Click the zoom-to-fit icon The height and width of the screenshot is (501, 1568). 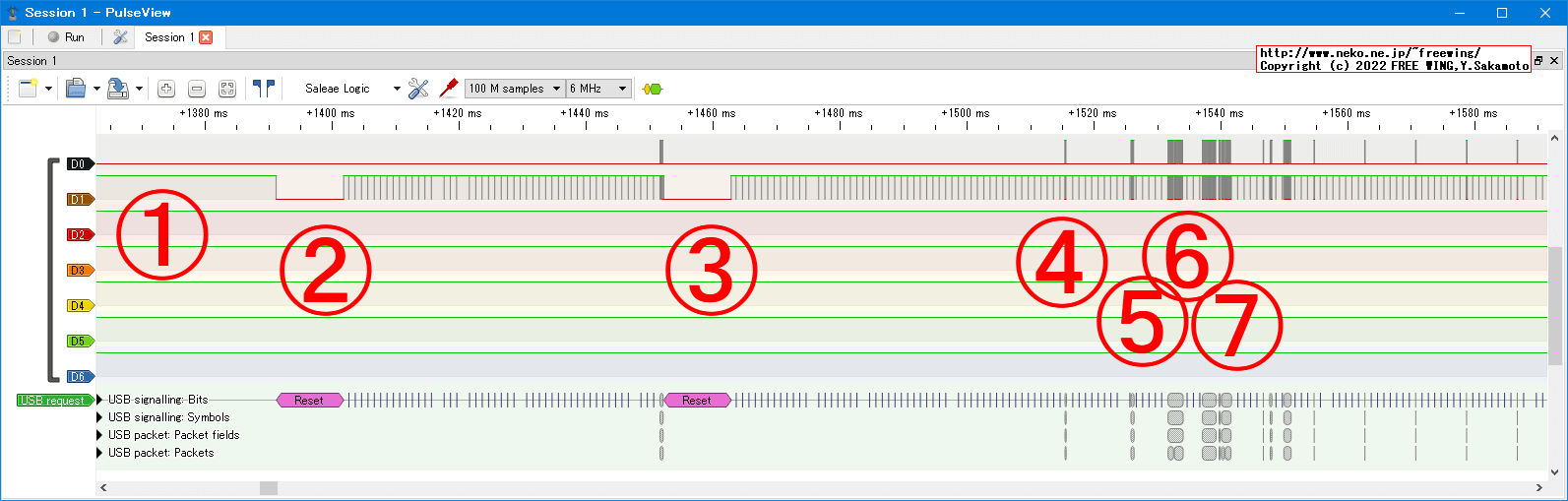point(227,89)
